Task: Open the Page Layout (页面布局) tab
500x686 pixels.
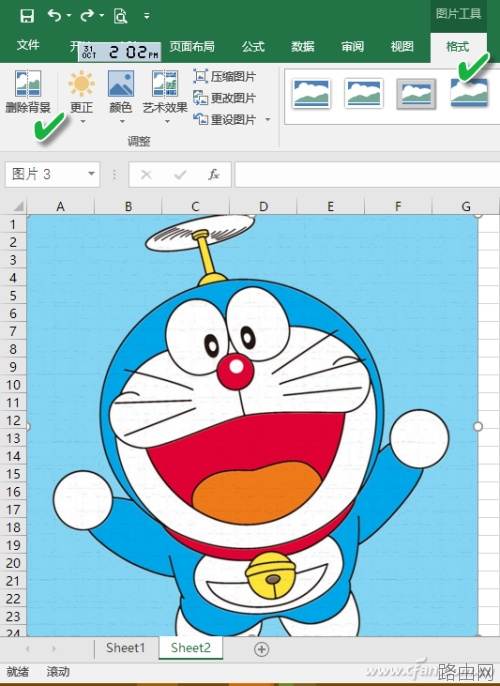Action: (192, 46)
